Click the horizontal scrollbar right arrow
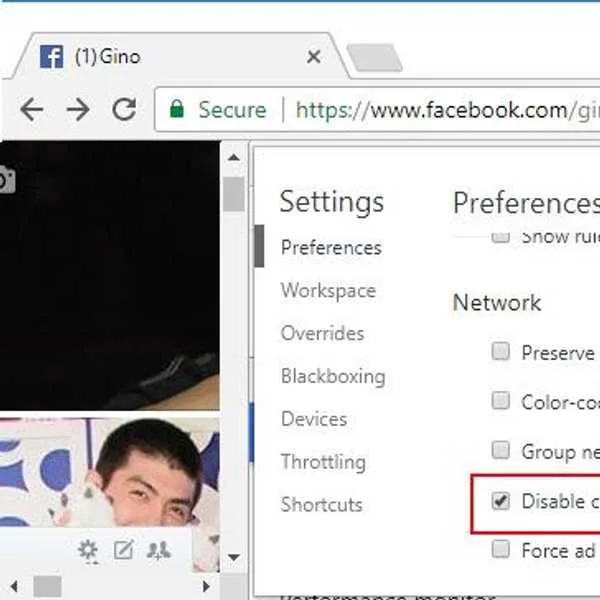 [x=206, y=586]
